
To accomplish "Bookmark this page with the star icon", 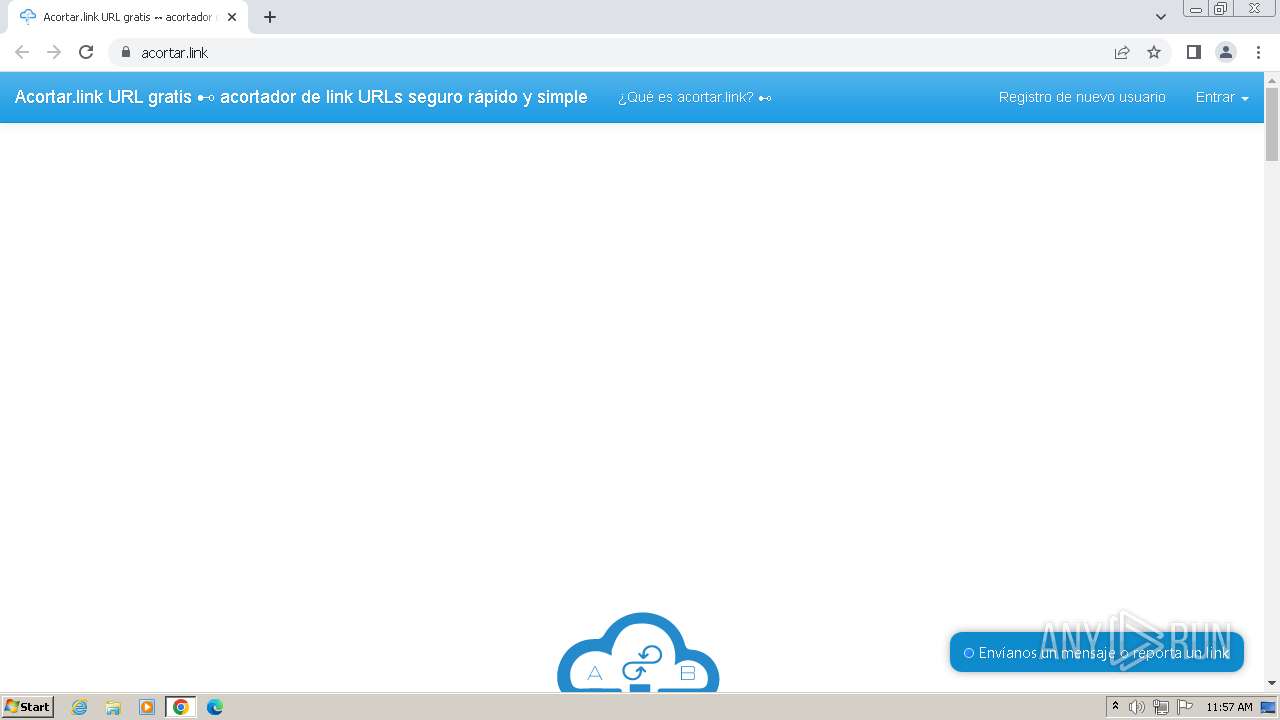I will pos(1154,52).
